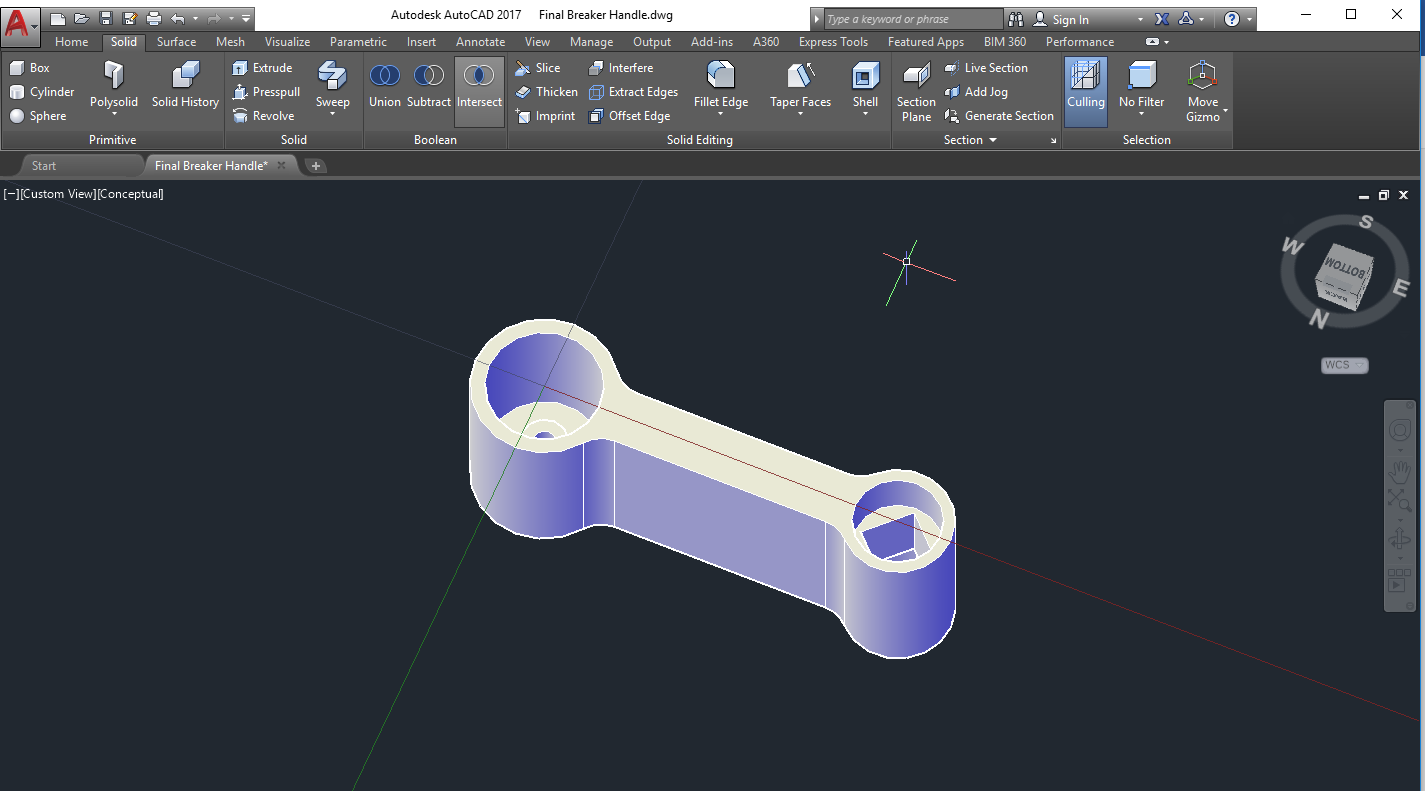The height and width of the screenshot is (791, 1425).
Task: Apply the Union boolean operation
Action: pos(385,85)
